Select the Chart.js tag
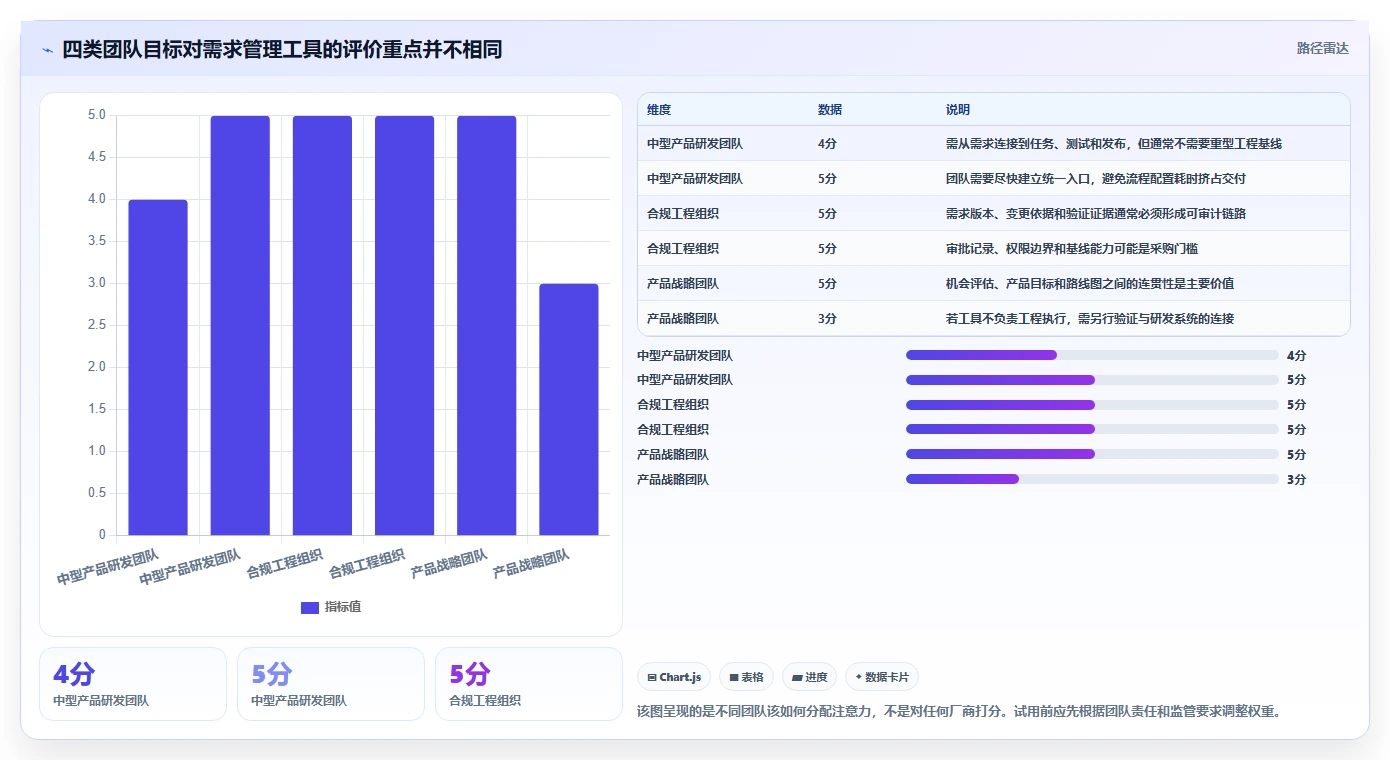The width and height of the screenshot is (1390, 760). [674, 677]
